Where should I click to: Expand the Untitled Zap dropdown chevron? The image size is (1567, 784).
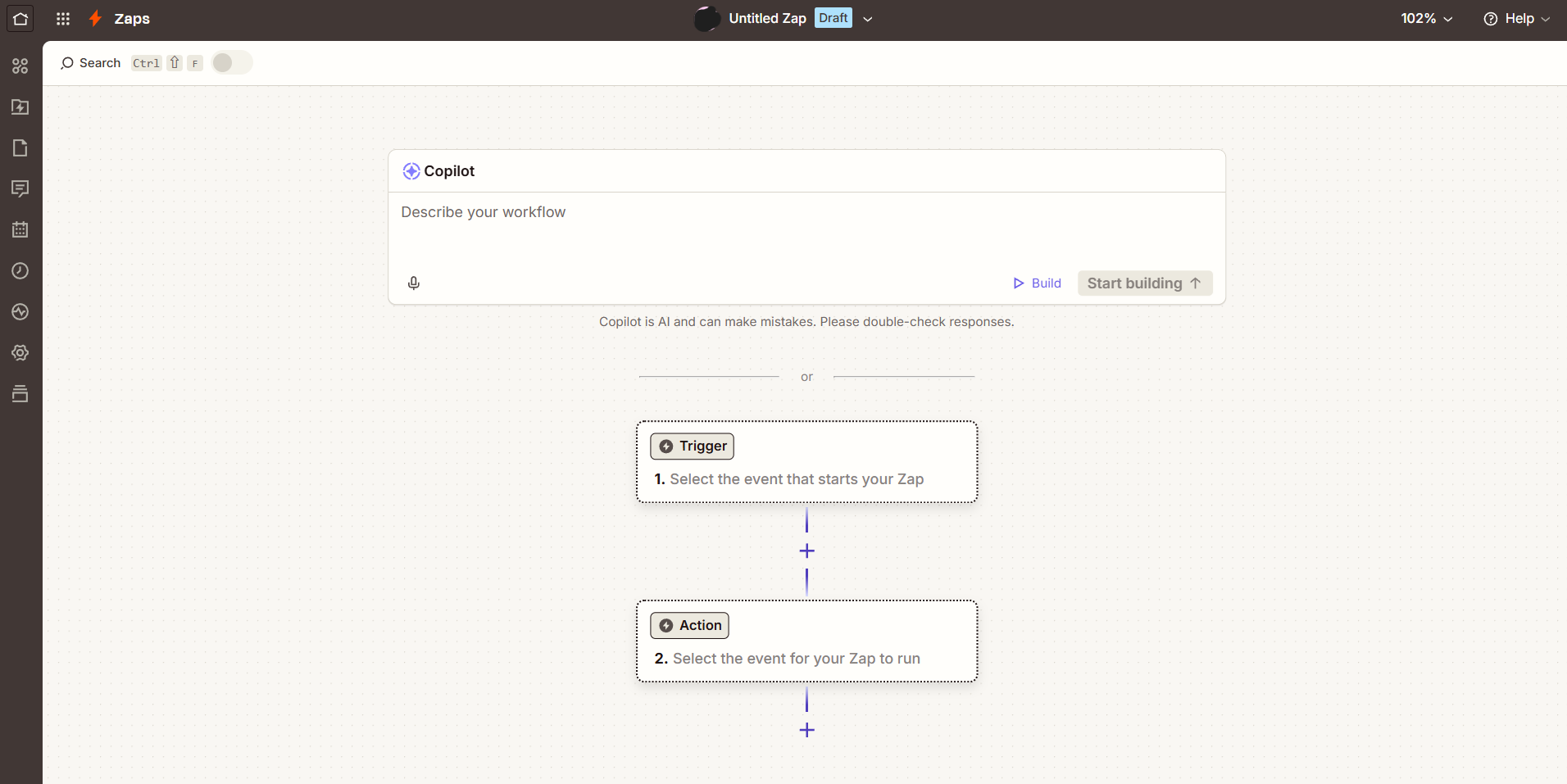[868, 19]
